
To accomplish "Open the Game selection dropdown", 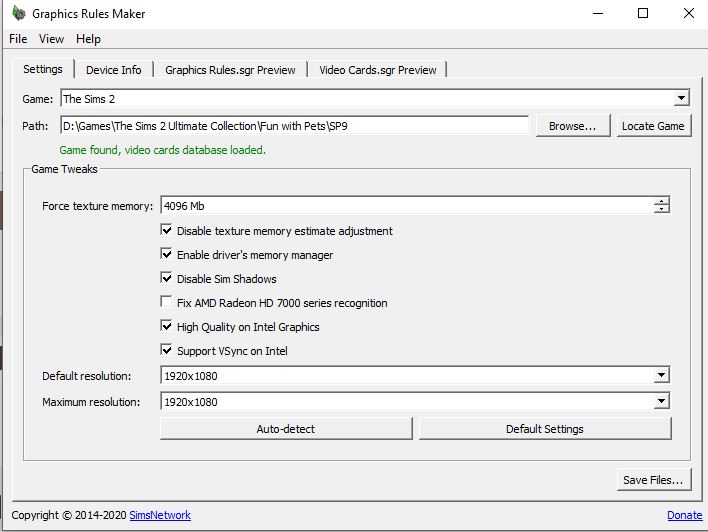I will pyautogui.click(x=681, y=98).
